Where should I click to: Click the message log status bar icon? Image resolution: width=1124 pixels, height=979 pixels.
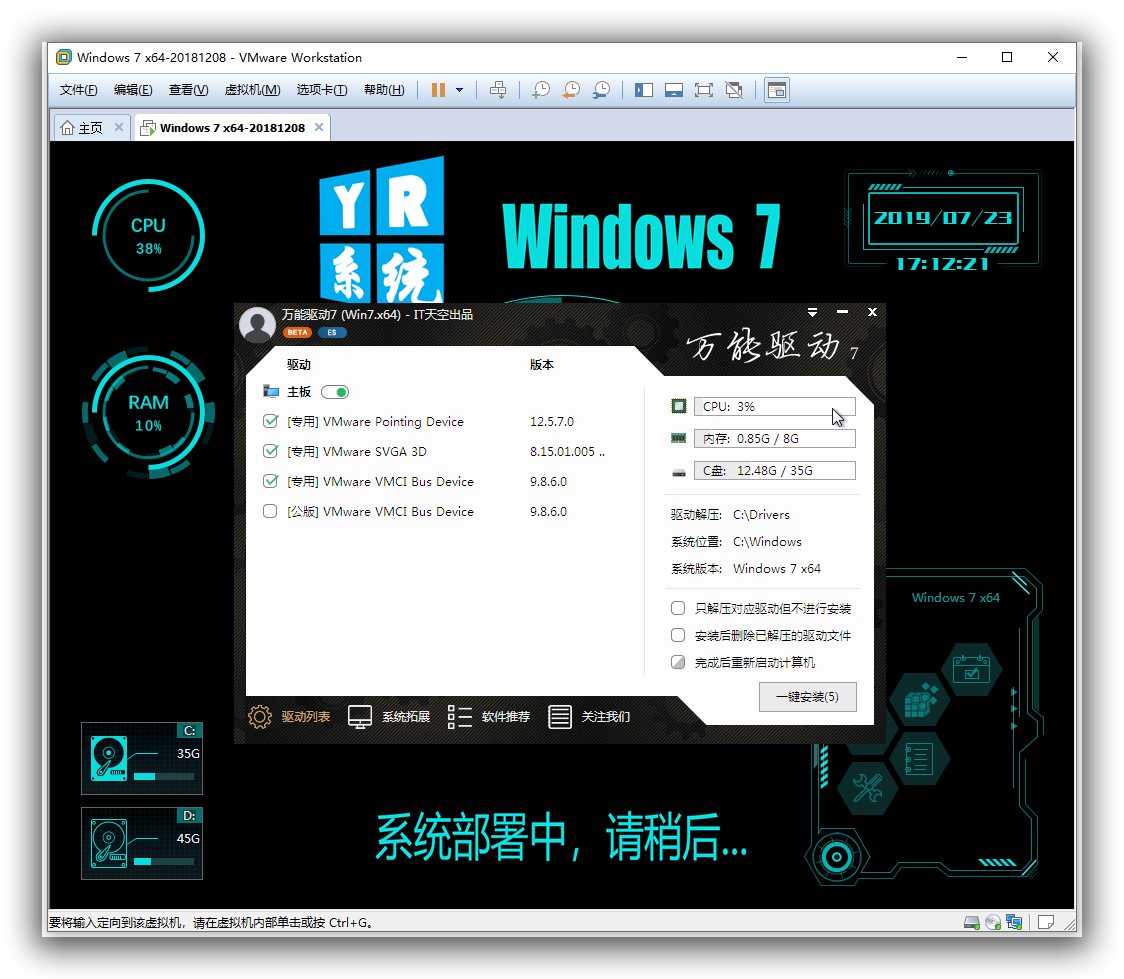1046,922
